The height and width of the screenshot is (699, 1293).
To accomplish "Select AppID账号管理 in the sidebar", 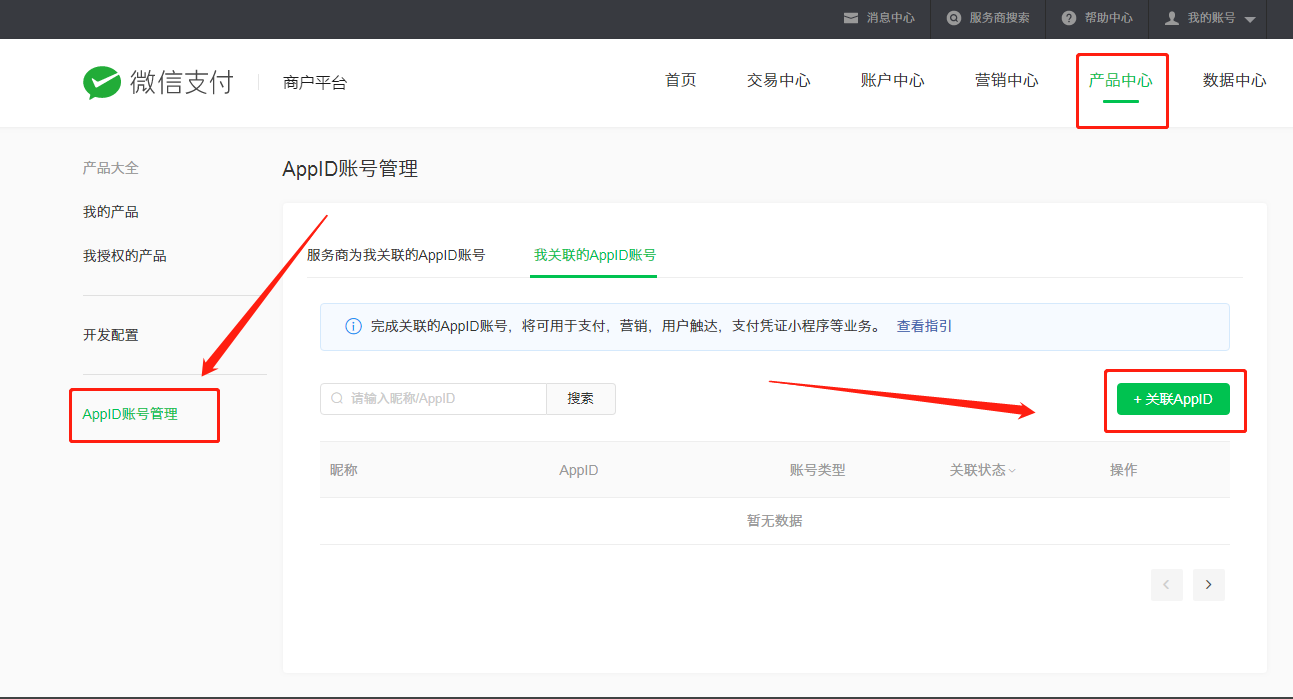I will [x=130, y=413].
